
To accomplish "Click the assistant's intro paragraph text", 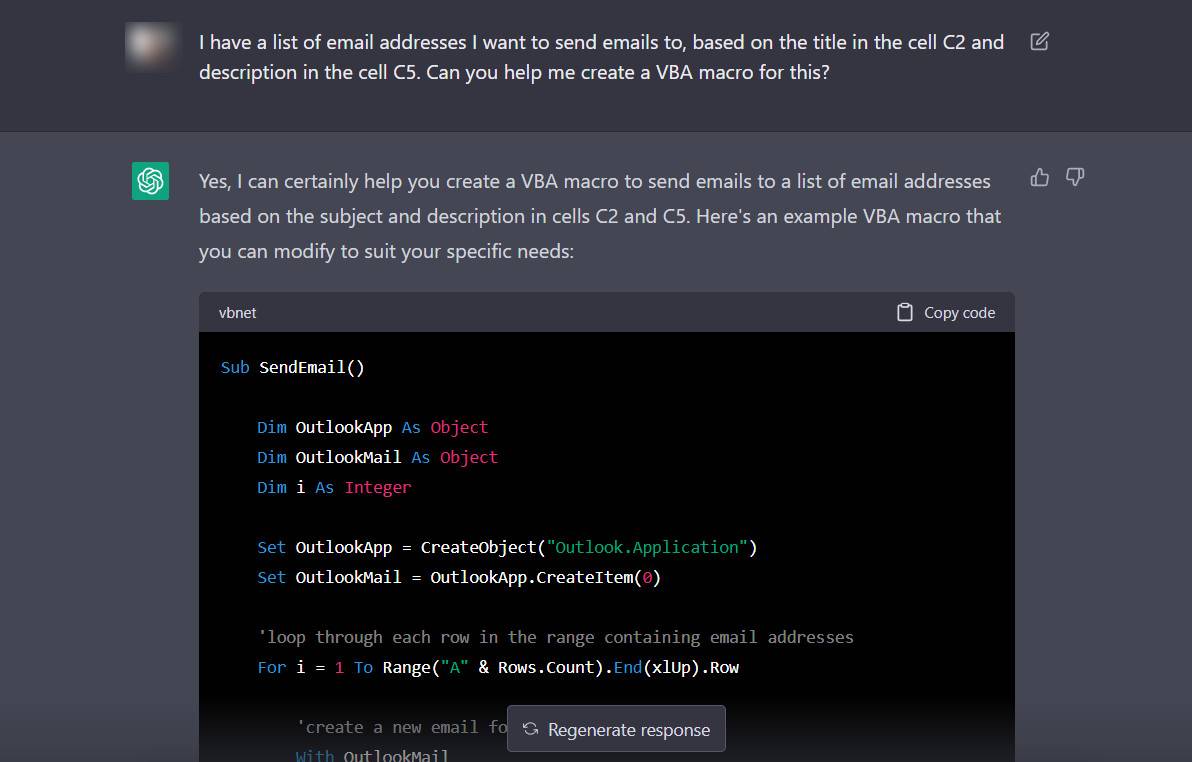I will (600, 216).
